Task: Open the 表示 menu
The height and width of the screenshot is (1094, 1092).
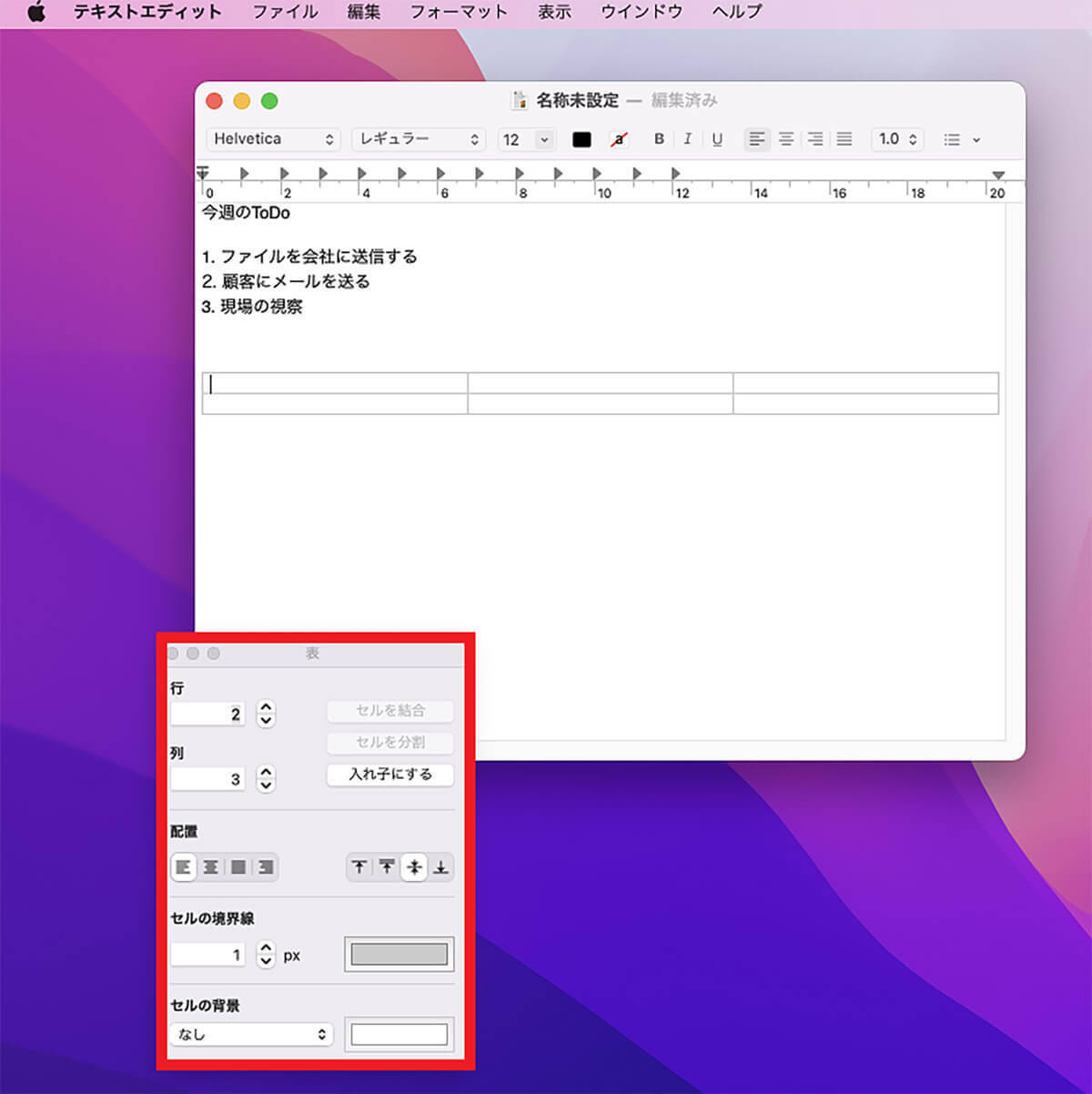Action: (554, 13)
